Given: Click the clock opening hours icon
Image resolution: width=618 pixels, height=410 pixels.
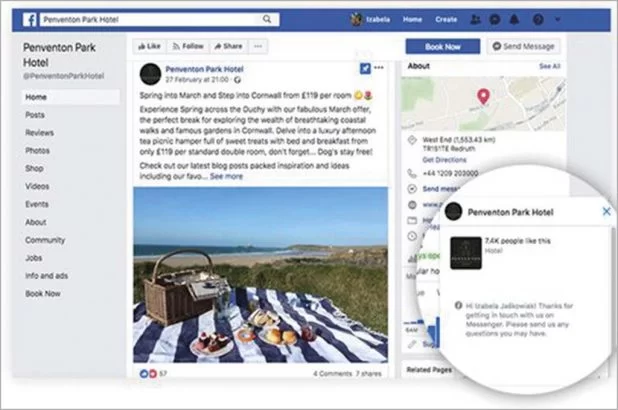Looking at the screenshot, I should click(412, 236).
